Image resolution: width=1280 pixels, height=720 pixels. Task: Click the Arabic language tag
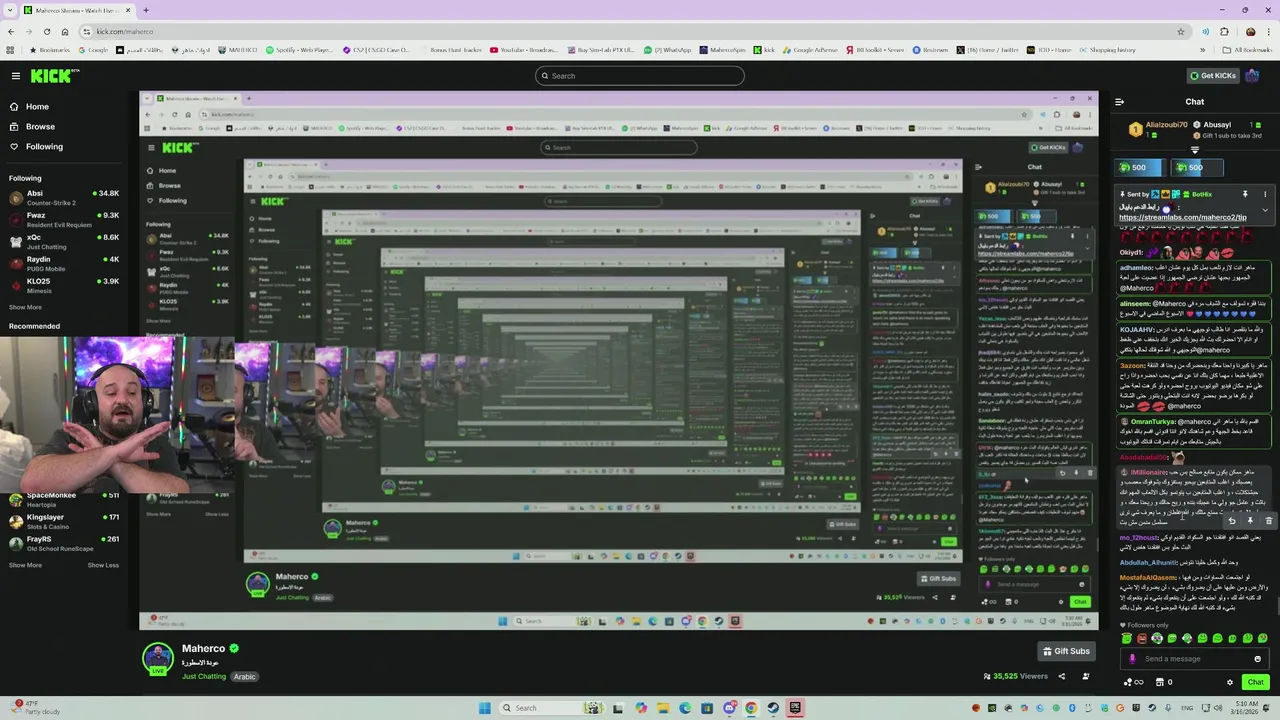[245, 676]
